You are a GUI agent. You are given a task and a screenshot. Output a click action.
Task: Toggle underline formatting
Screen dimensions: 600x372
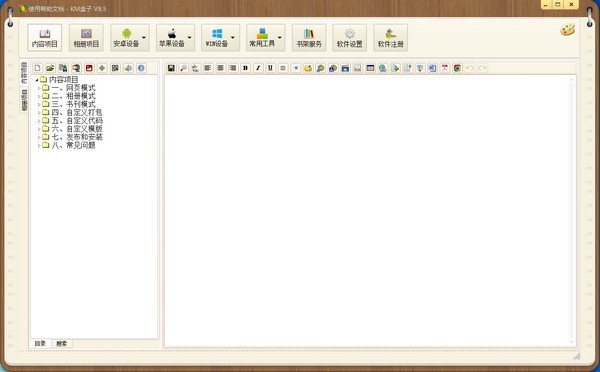pyautogui.click(x=270, y=68)
